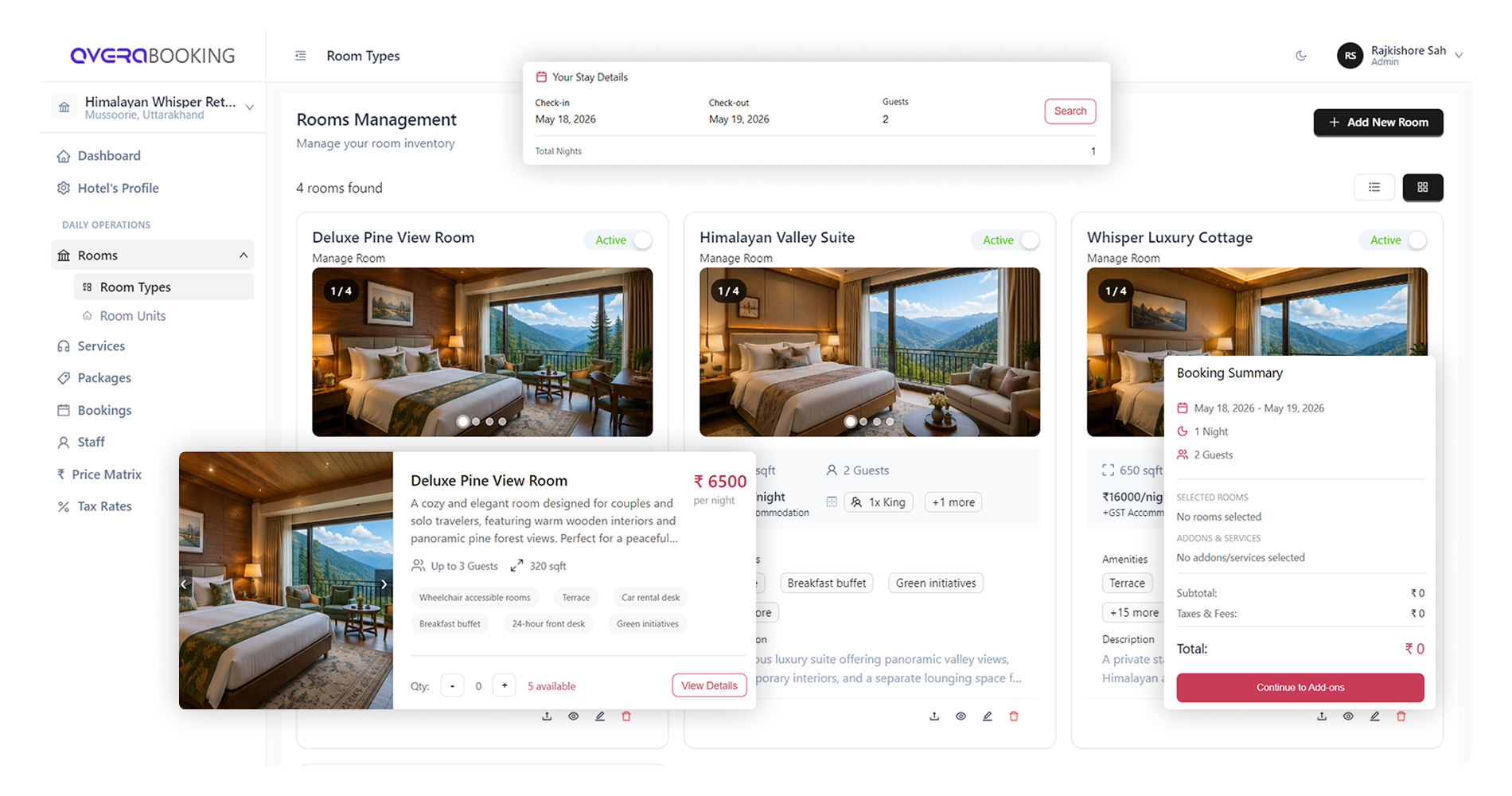Show next image in the Deluxe Pine popup
Image resolution: width=1512 pixels, height=796 pixels.
(384, 584)
